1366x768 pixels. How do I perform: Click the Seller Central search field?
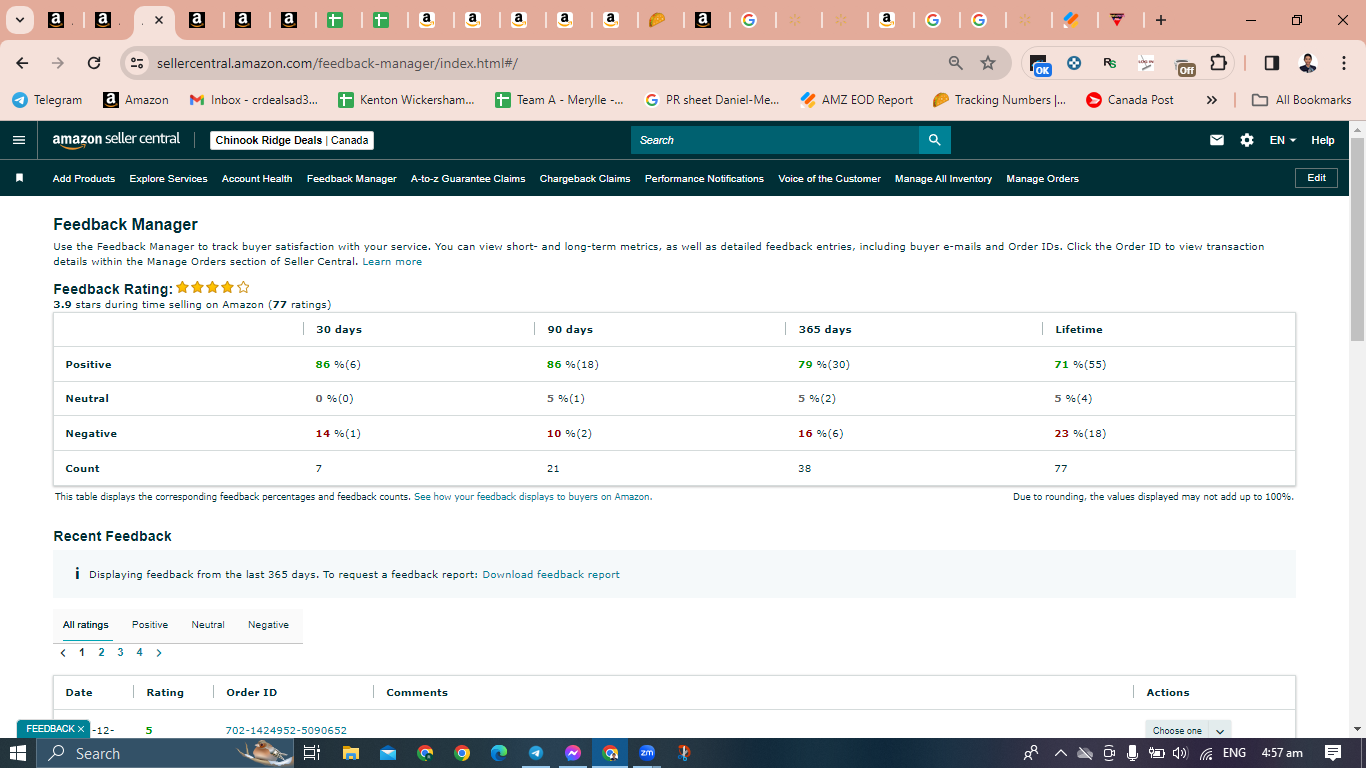pos(775,140)
